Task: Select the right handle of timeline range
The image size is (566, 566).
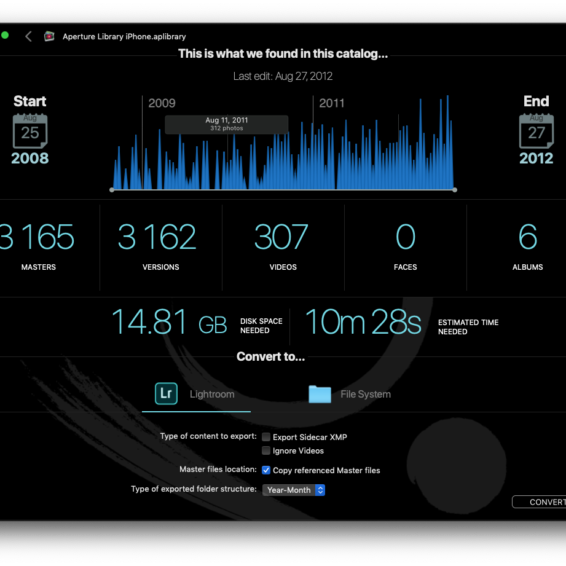Action: point(455,190)
